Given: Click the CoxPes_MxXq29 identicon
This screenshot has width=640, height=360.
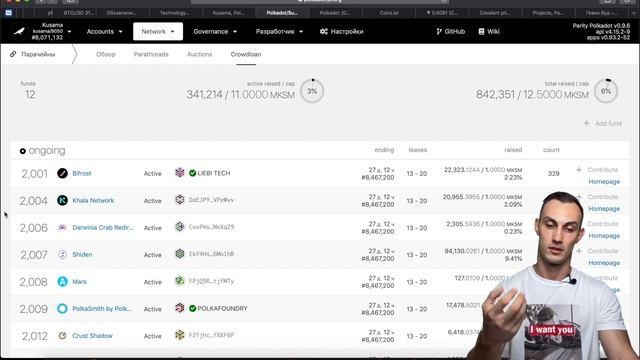Looking at the screenshot, I should pos(180,227).
